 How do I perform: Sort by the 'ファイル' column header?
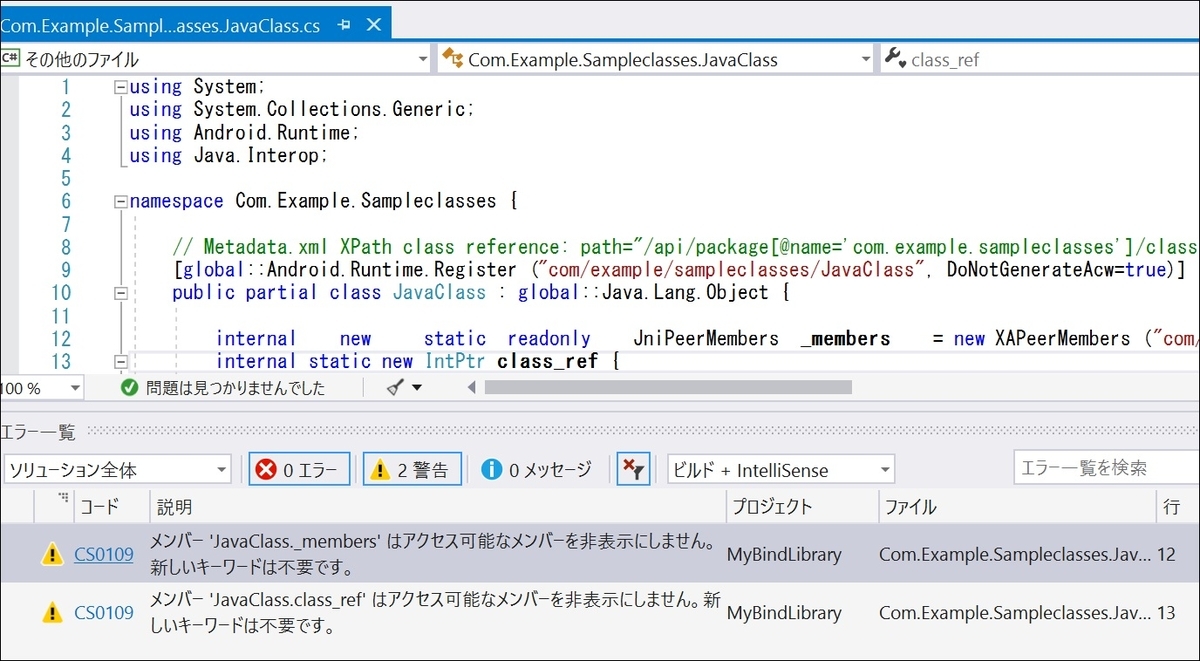1016,507
